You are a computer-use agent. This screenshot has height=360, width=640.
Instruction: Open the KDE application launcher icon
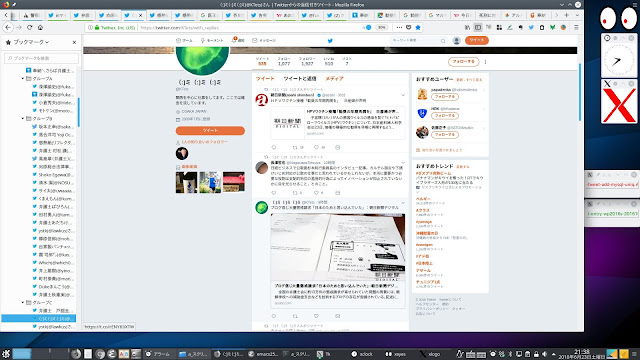[x=6, y=354]
